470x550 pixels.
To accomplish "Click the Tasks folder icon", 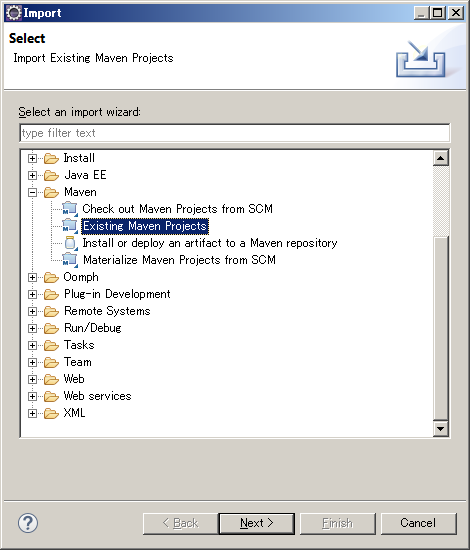I will (x=51, y=346).
